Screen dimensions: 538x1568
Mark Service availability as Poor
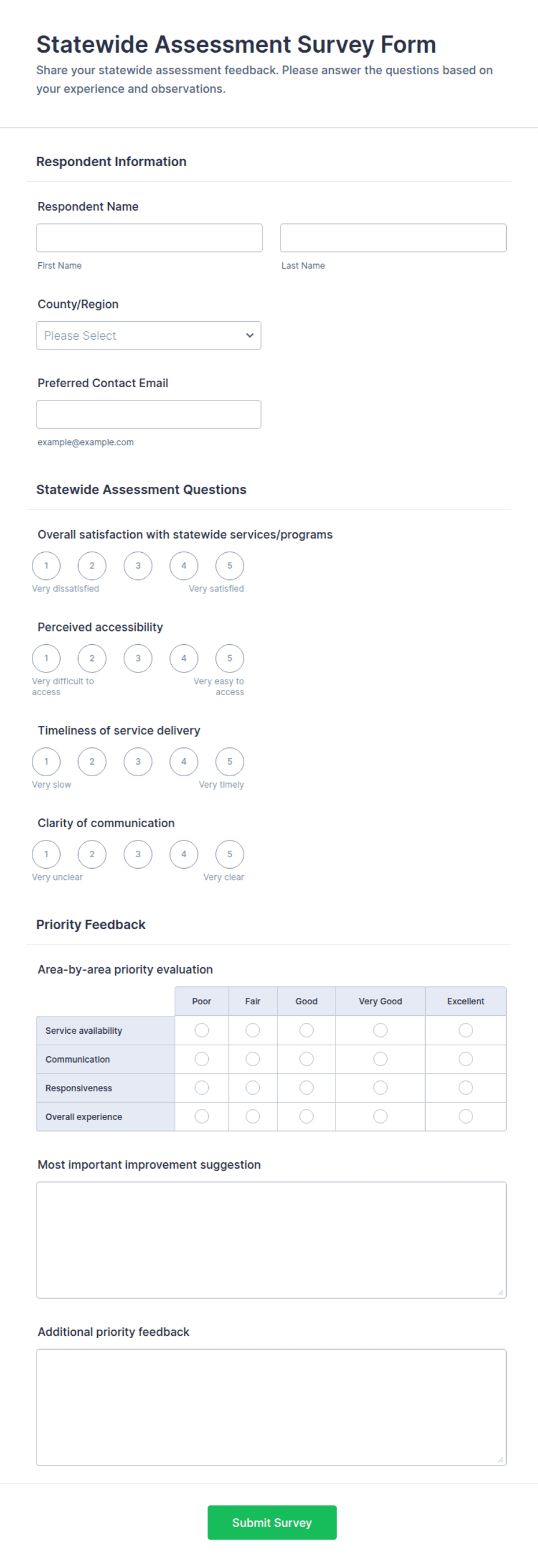201,1030
